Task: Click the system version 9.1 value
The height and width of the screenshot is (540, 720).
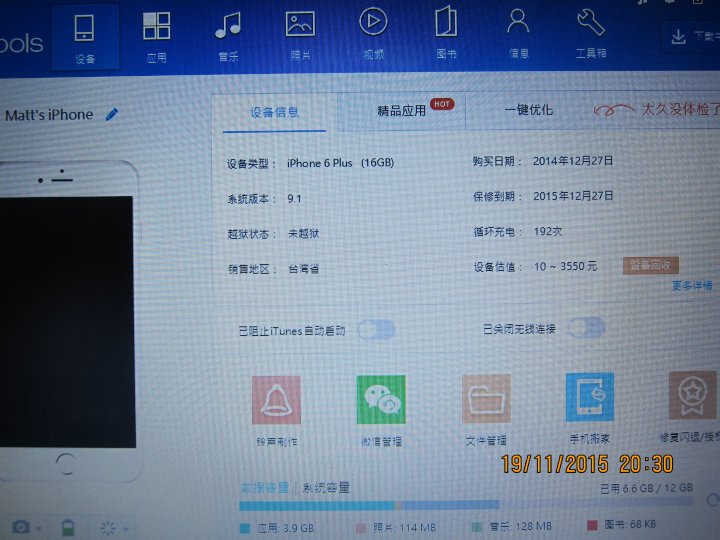Action: coord(294,198)
